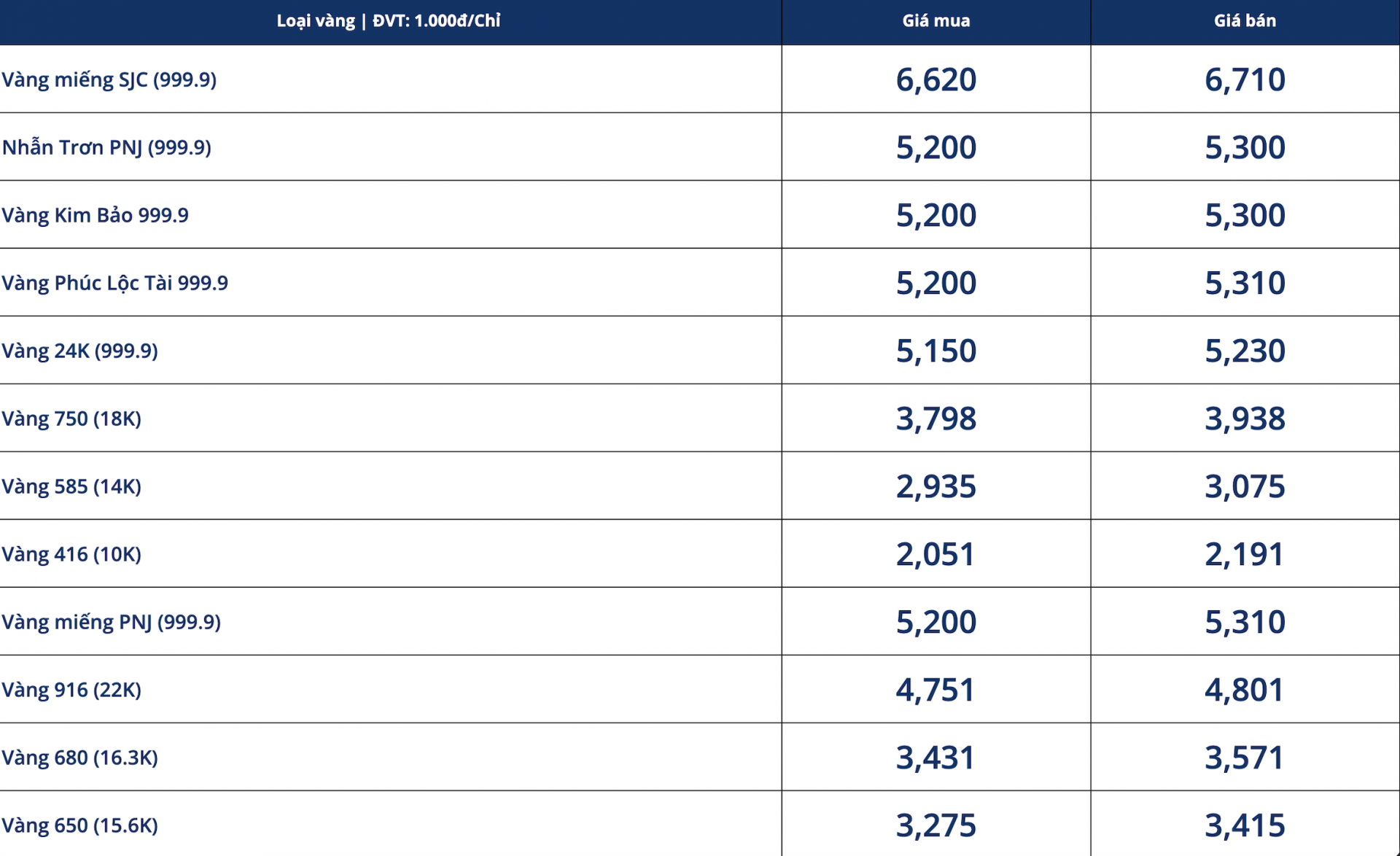Select the "Vàng 750 (18K)" row label
1400x856 pixels.
tap(71, 419)
